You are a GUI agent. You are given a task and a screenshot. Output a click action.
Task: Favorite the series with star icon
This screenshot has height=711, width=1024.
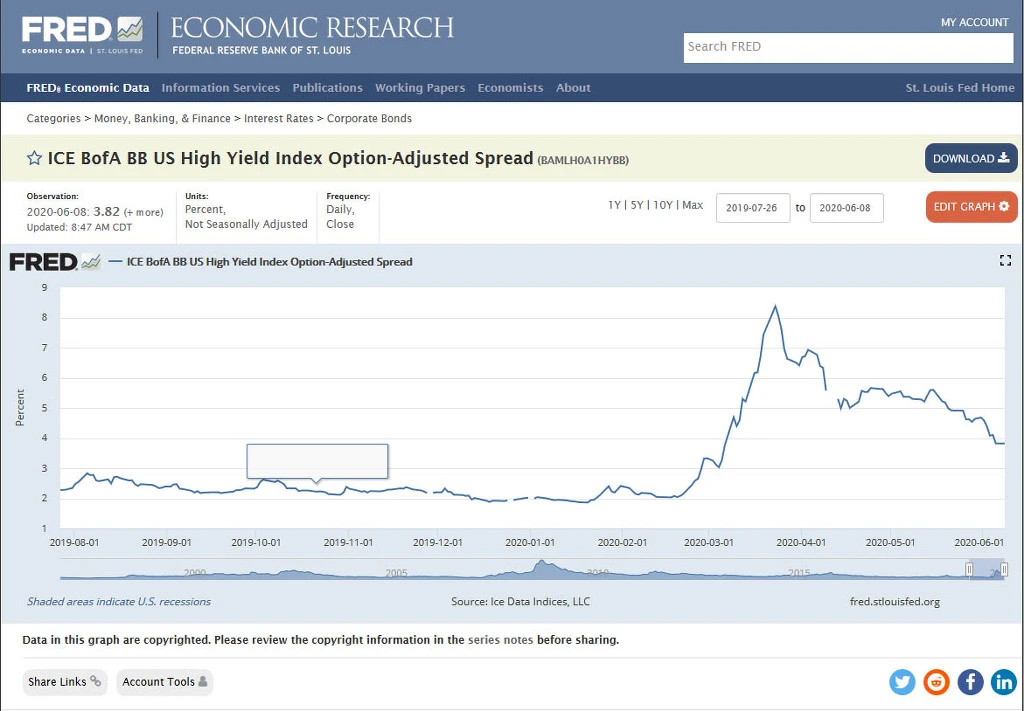click(34, 159)
